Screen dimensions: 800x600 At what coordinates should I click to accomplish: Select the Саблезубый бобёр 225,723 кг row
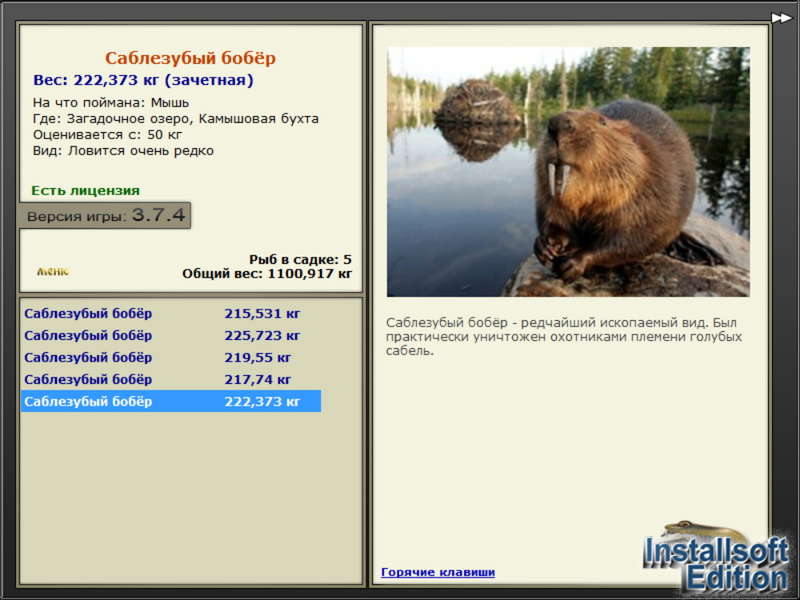[x=171, y=335]
